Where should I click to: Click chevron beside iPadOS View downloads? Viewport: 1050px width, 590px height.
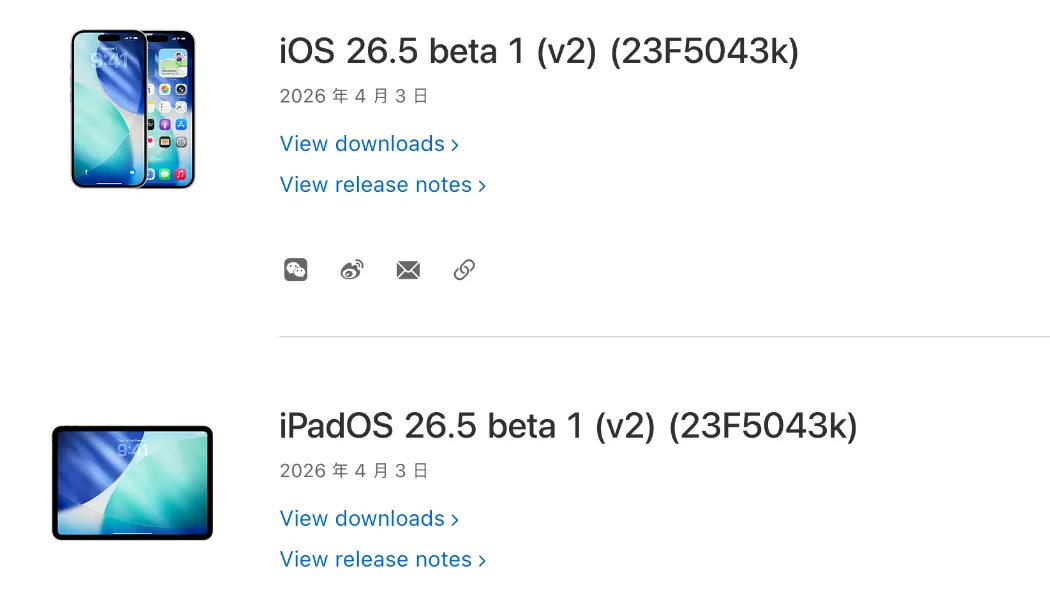(x=455, y=520)
